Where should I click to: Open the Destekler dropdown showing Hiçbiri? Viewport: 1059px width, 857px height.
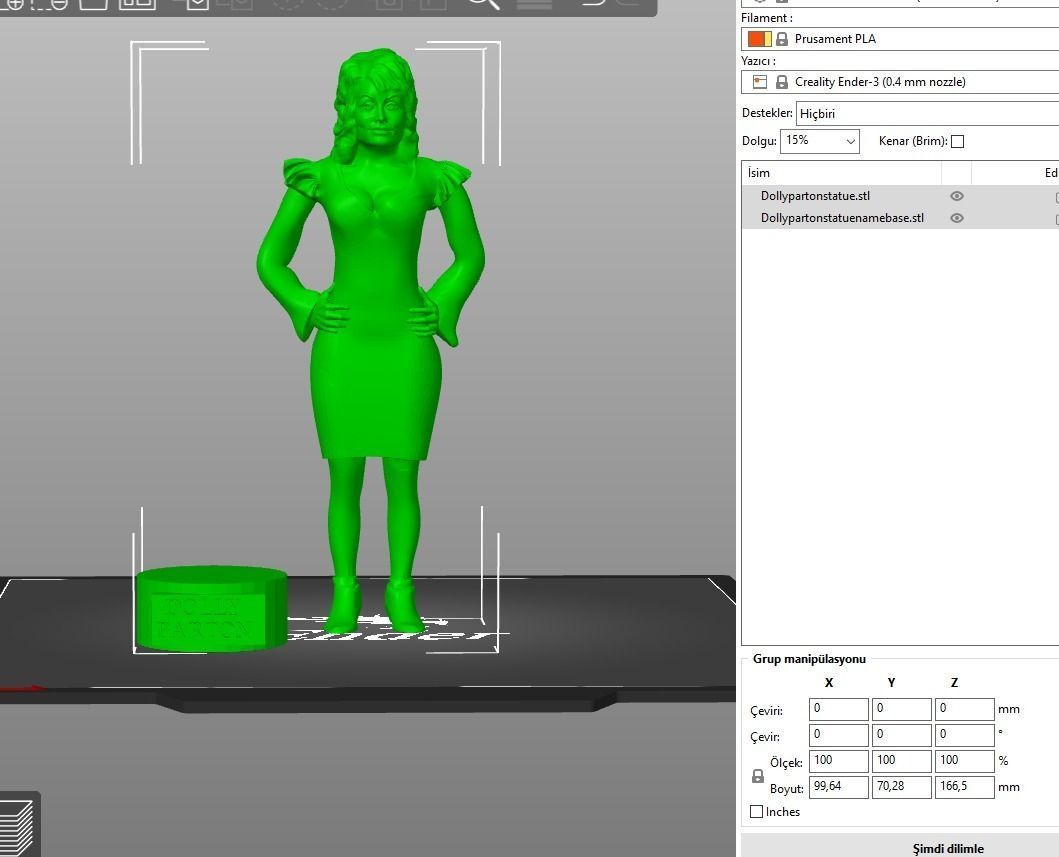(927, 113)
